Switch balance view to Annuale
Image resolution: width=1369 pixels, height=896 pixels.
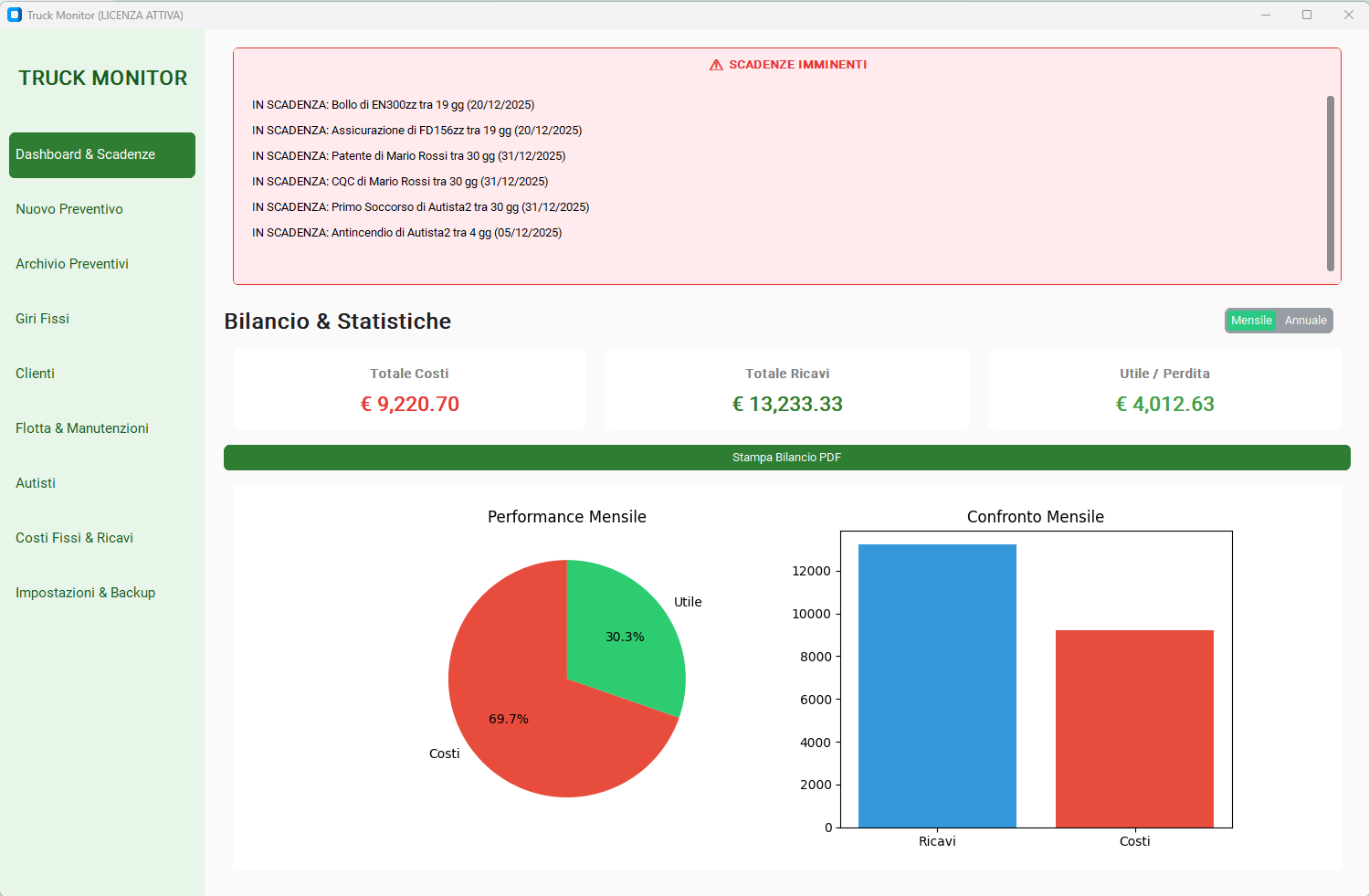point(1305,321)
